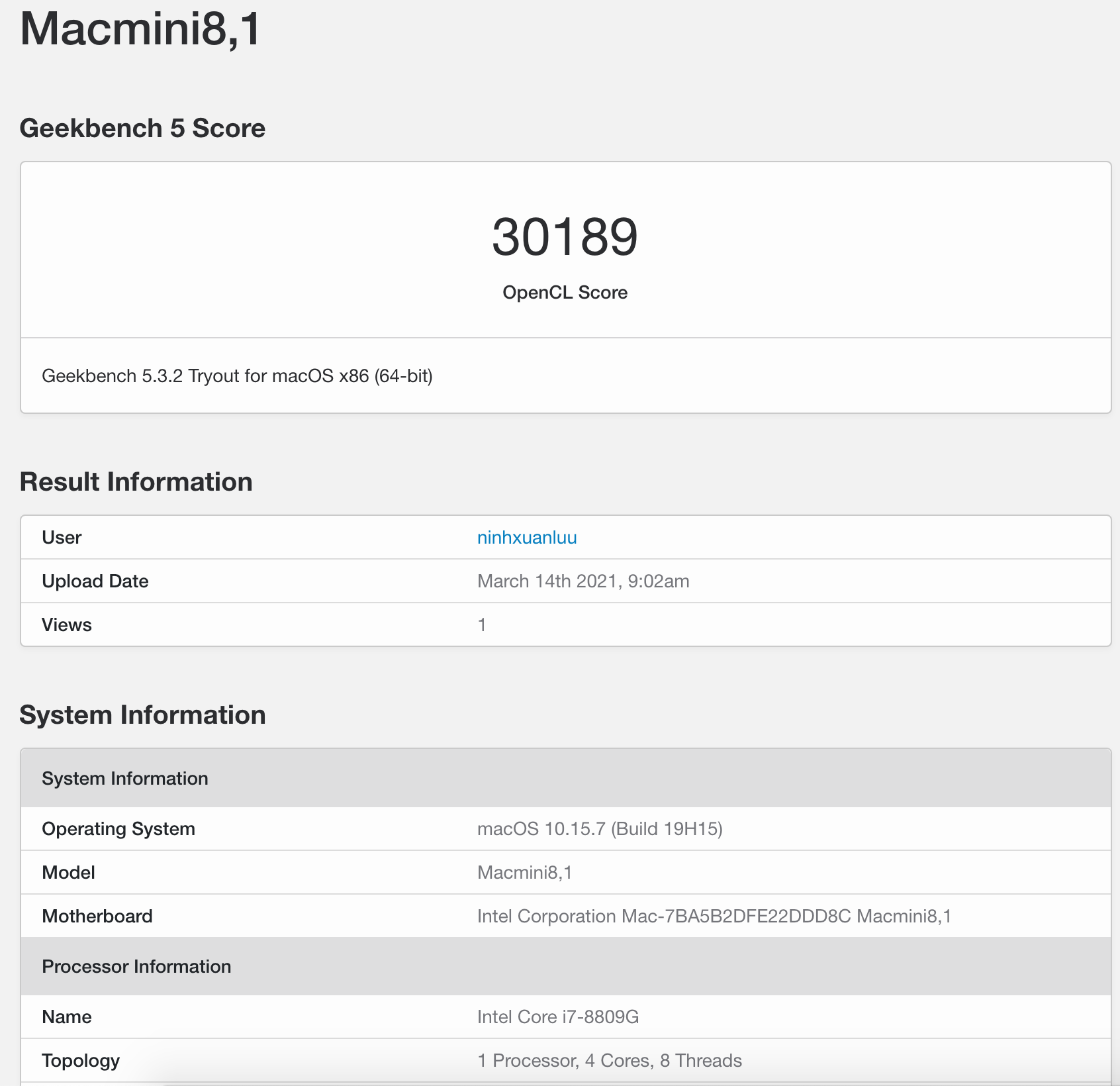Click the Views row label
The image size is (1120, 1086).
tap(67, 625)
